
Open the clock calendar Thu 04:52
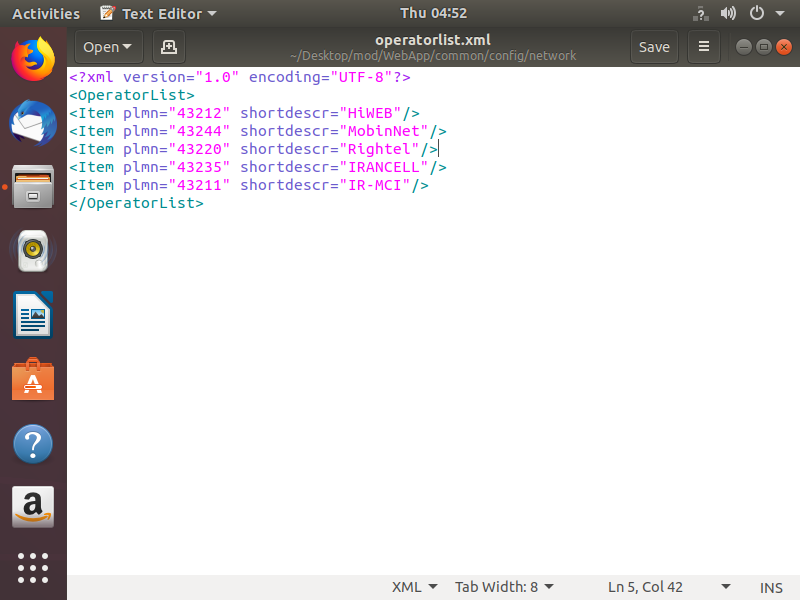433,13
